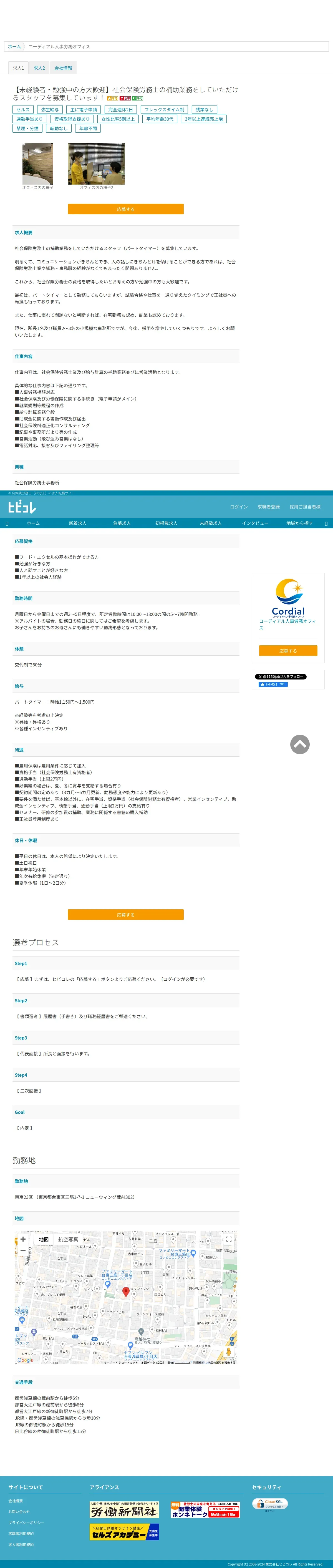Zoom in on the map
The height and width of the screenshot is (1568, 333).
click(23, 1239)
